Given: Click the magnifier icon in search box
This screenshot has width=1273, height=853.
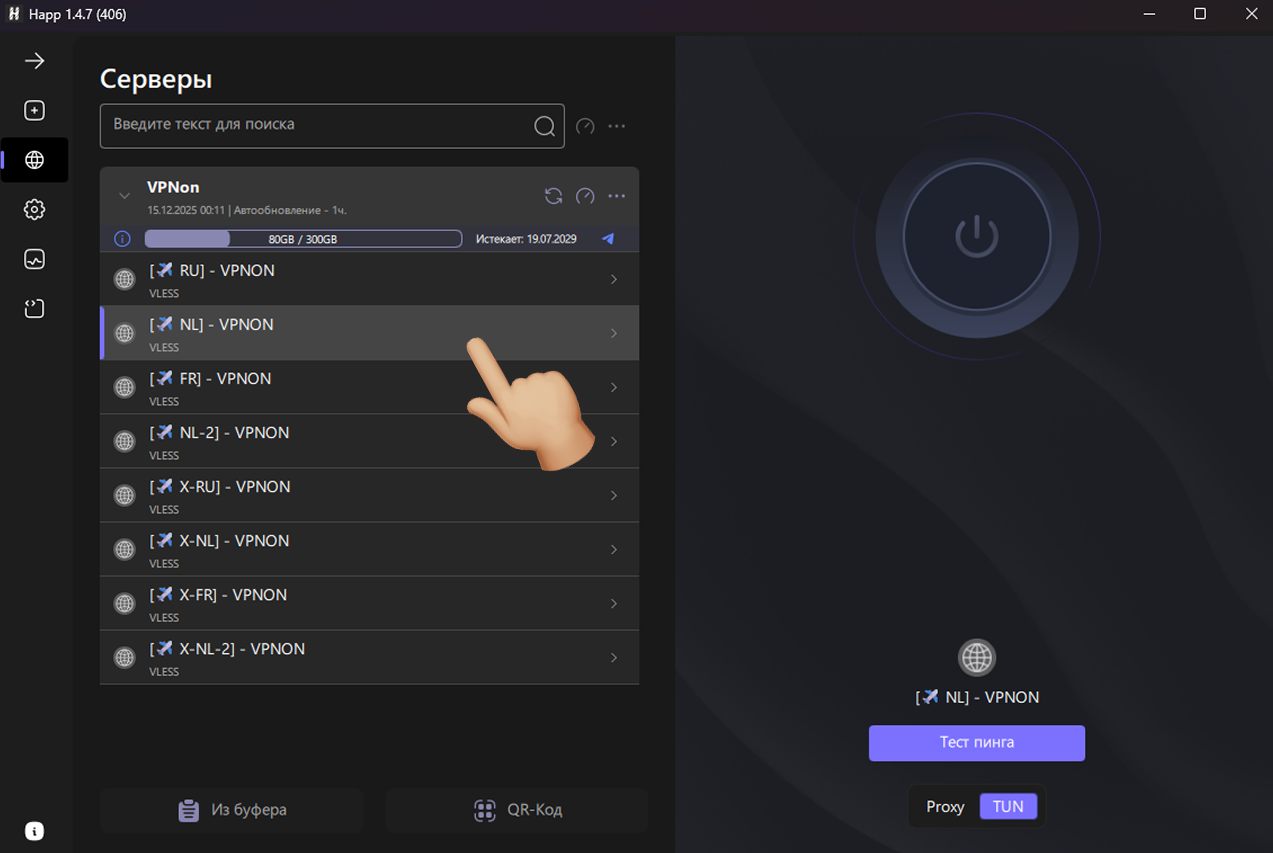Looking at the screenshot, I should [x=544, y=126].
